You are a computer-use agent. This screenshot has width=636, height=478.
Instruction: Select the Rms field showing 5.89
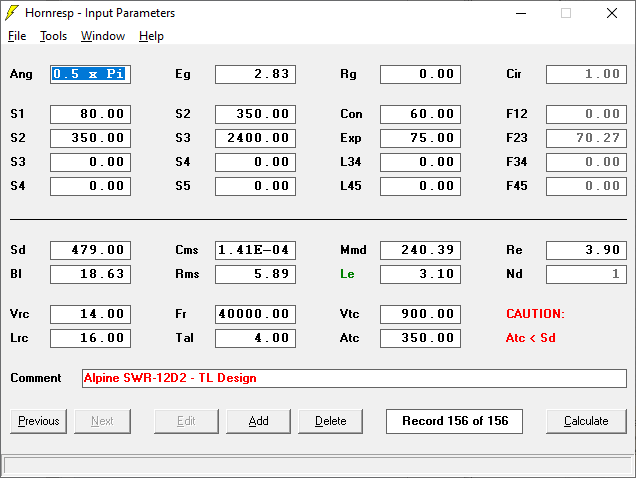coord(256,274)
